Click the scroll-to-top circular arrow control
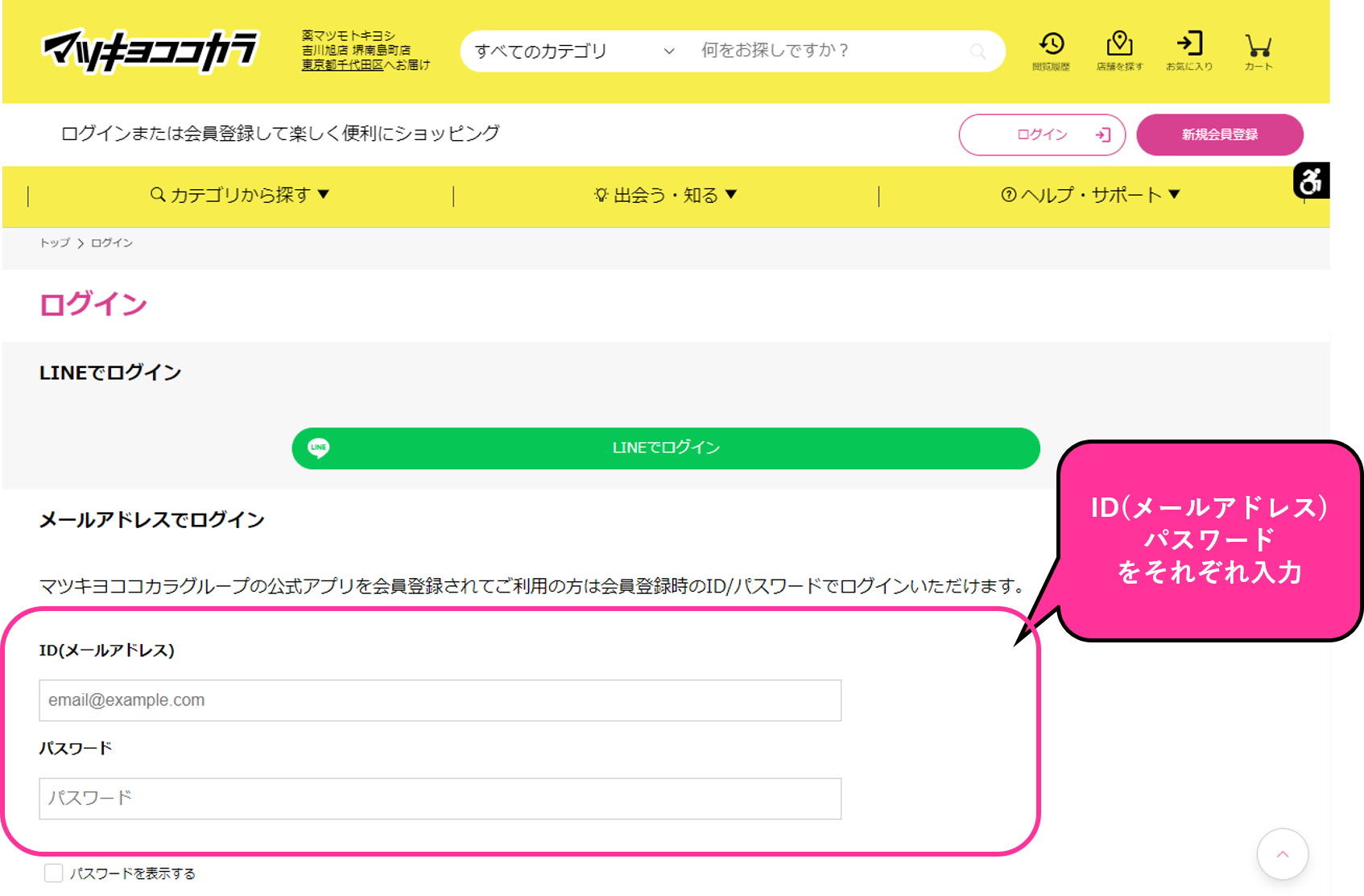1364x896 pixels. coord(1282,855)
